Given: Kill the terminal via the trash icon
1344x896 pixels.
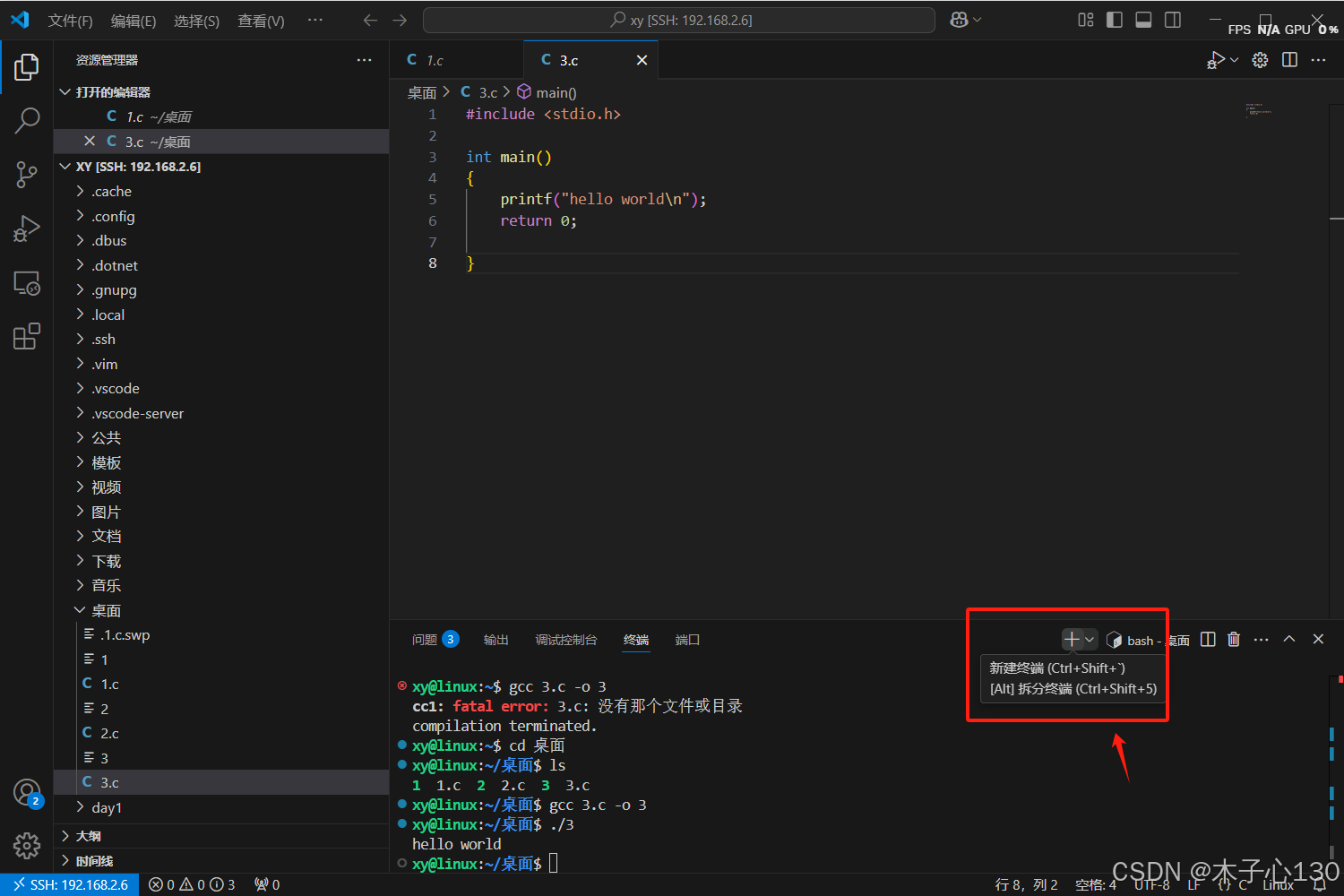Looking at the screenshot, I should tap(1234, 639).
